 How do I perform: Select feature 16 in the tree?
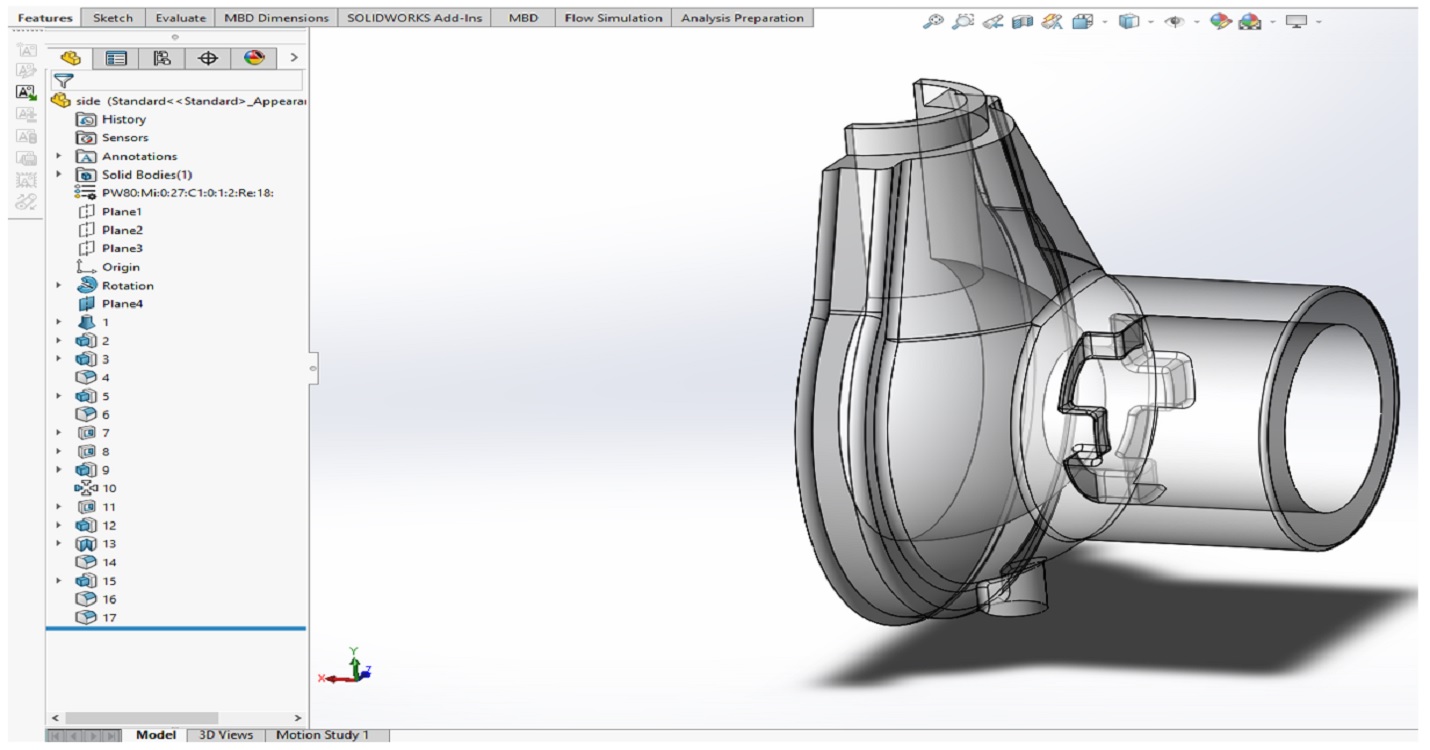[96, 599]
